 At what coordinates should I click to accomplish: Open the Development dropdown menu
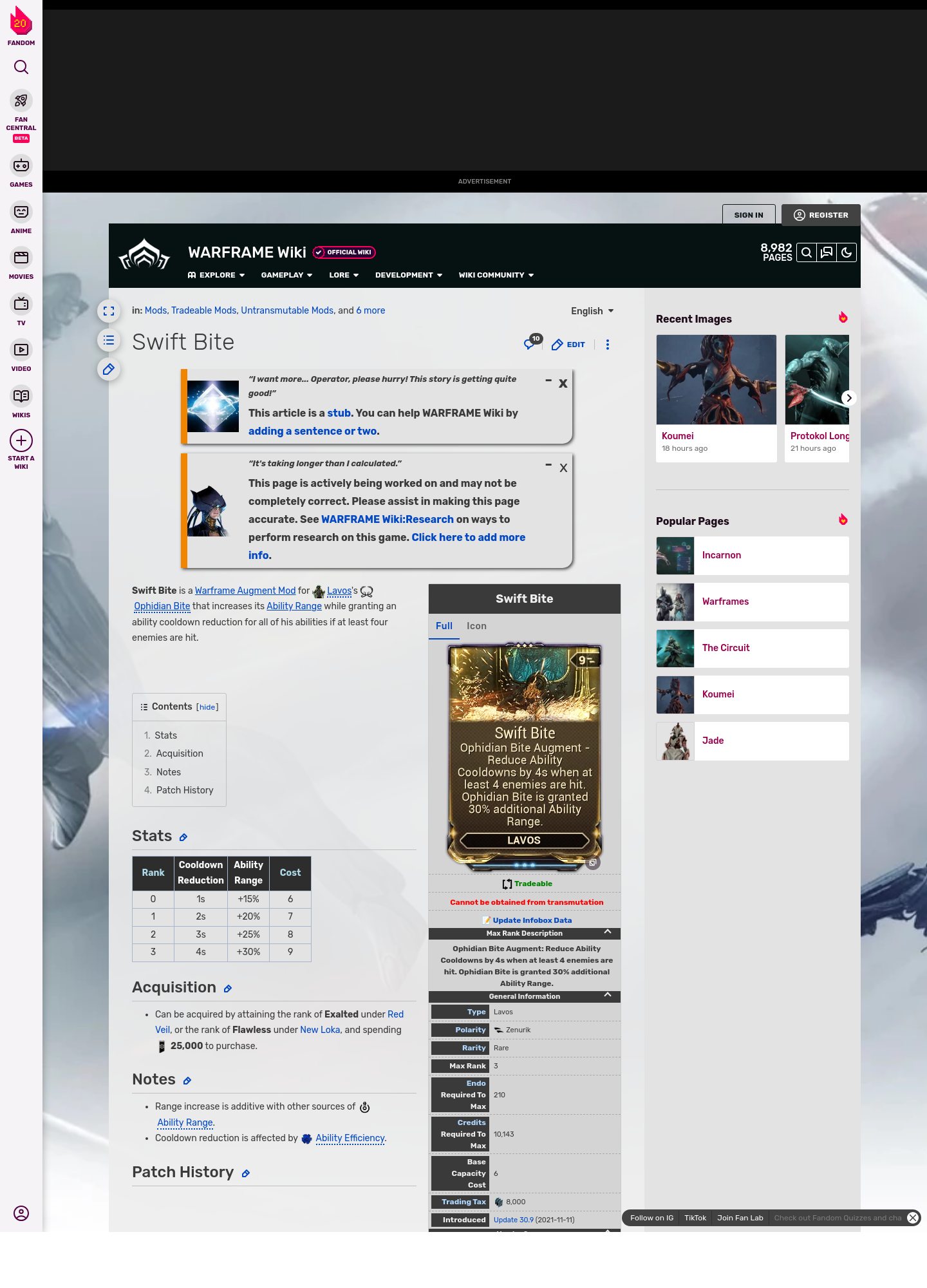[409, 275]
